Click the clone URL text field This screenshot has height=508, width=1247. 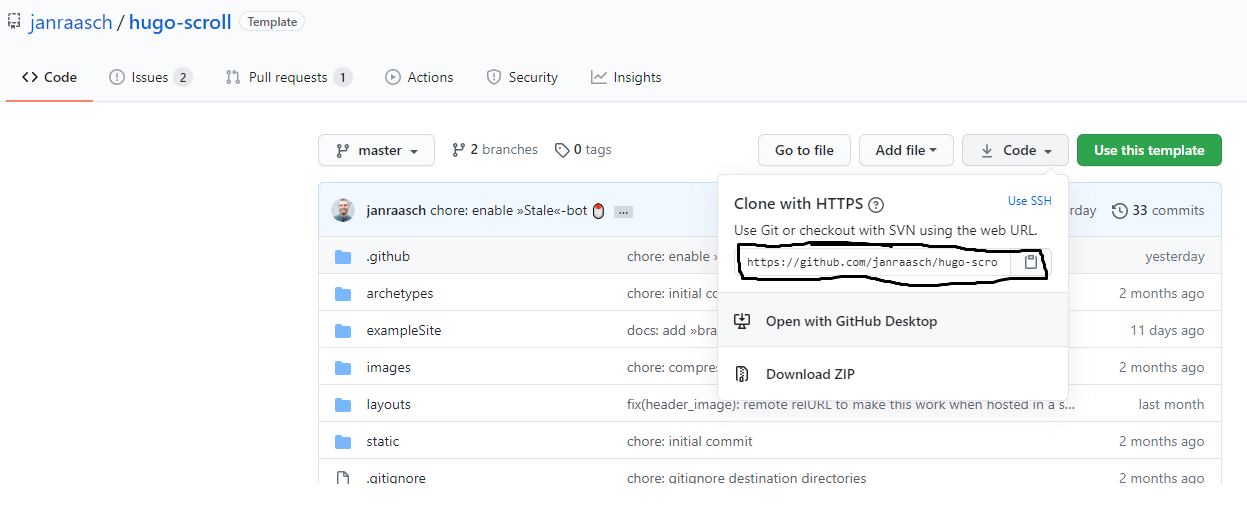pos(875,262)
